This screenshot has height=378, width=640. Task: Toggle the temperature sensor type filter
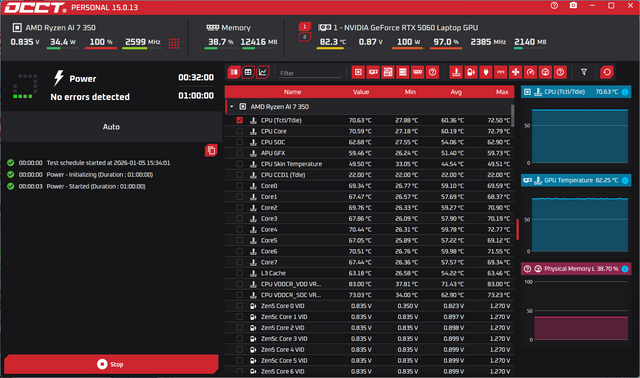tap(456, 72)
